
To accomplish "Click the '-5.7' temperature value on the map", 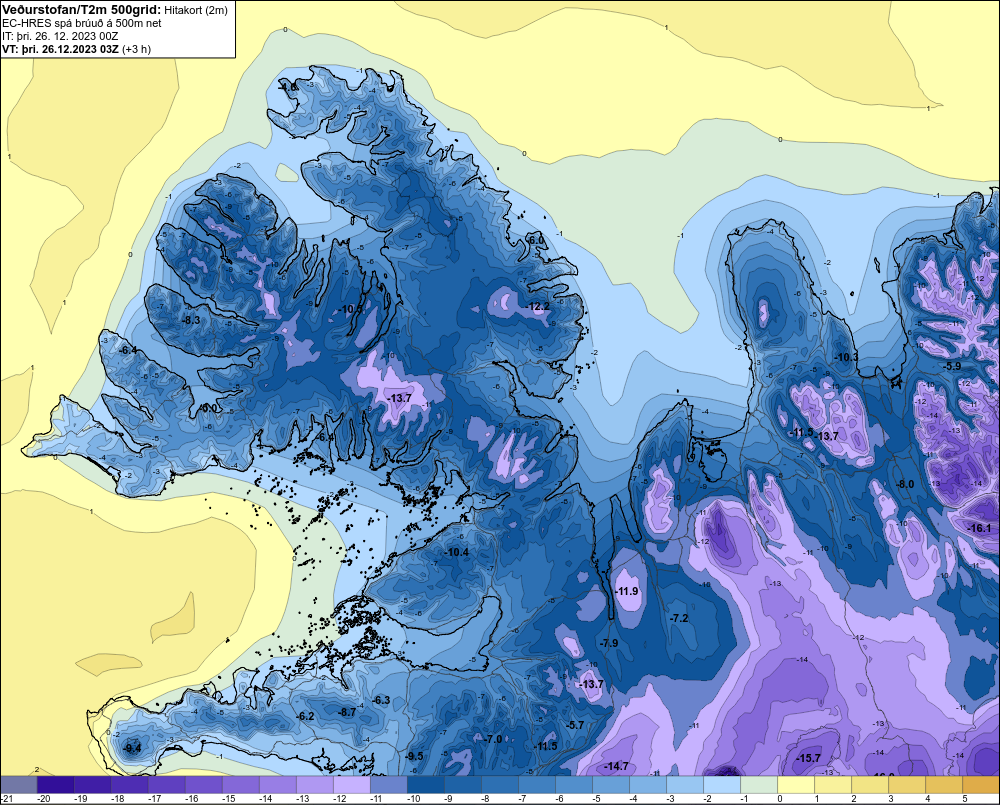I will [575, 725].
